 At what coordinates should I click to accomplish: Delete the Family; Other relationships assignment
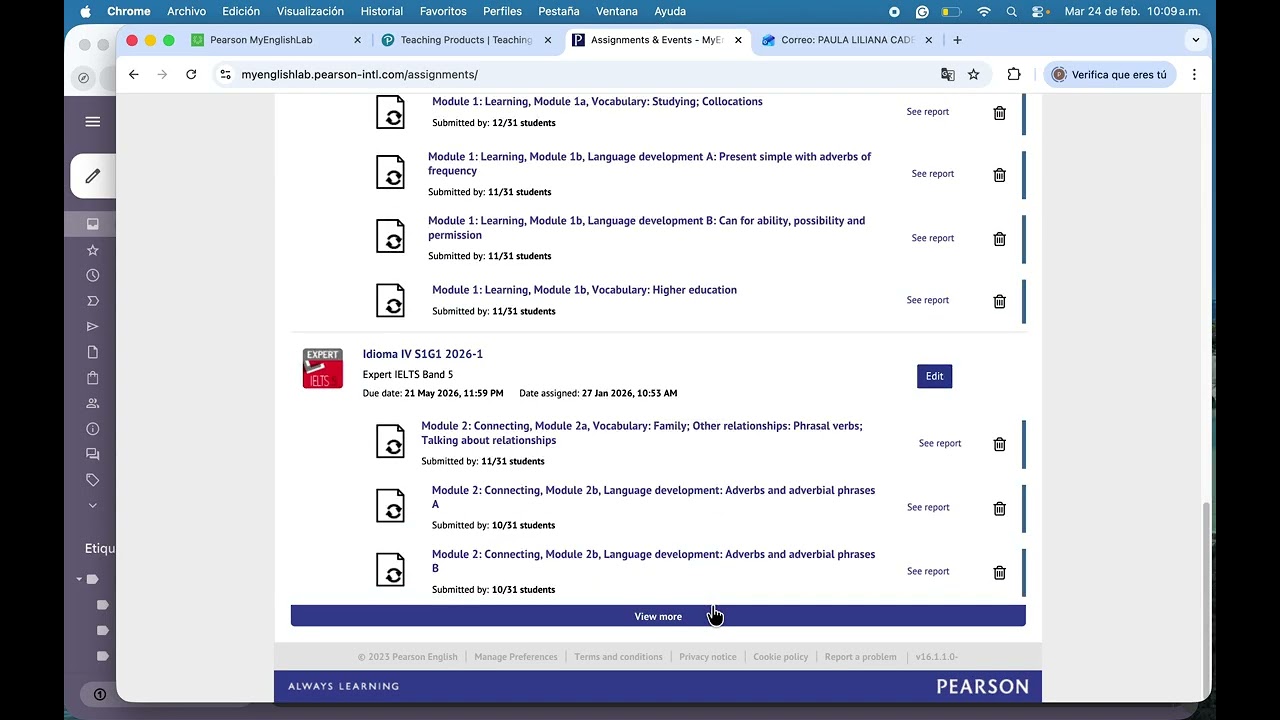(999, 444)
